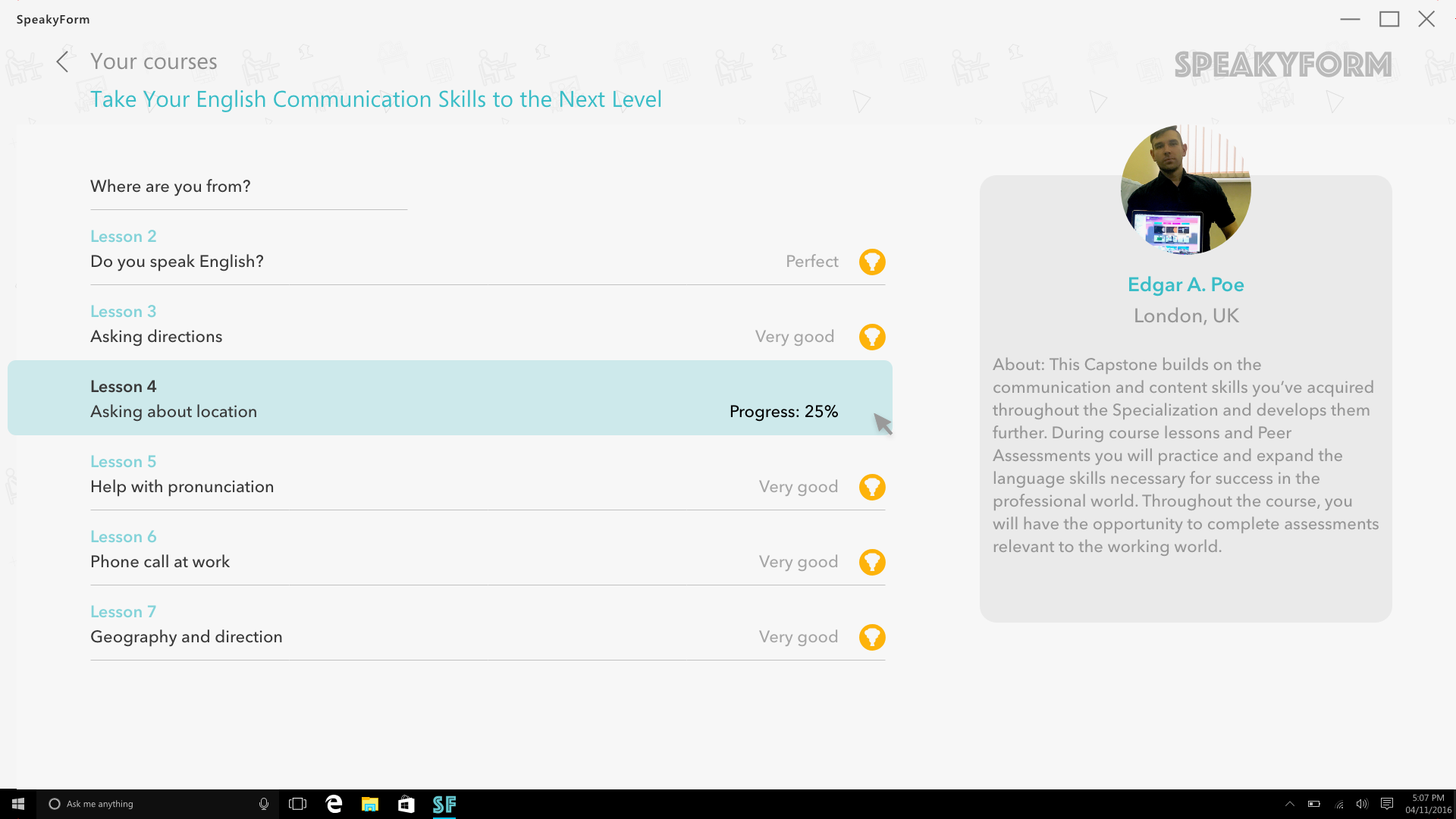
Task: Open the Windows Store from the taskbar
Action: (x=406, y=804)
